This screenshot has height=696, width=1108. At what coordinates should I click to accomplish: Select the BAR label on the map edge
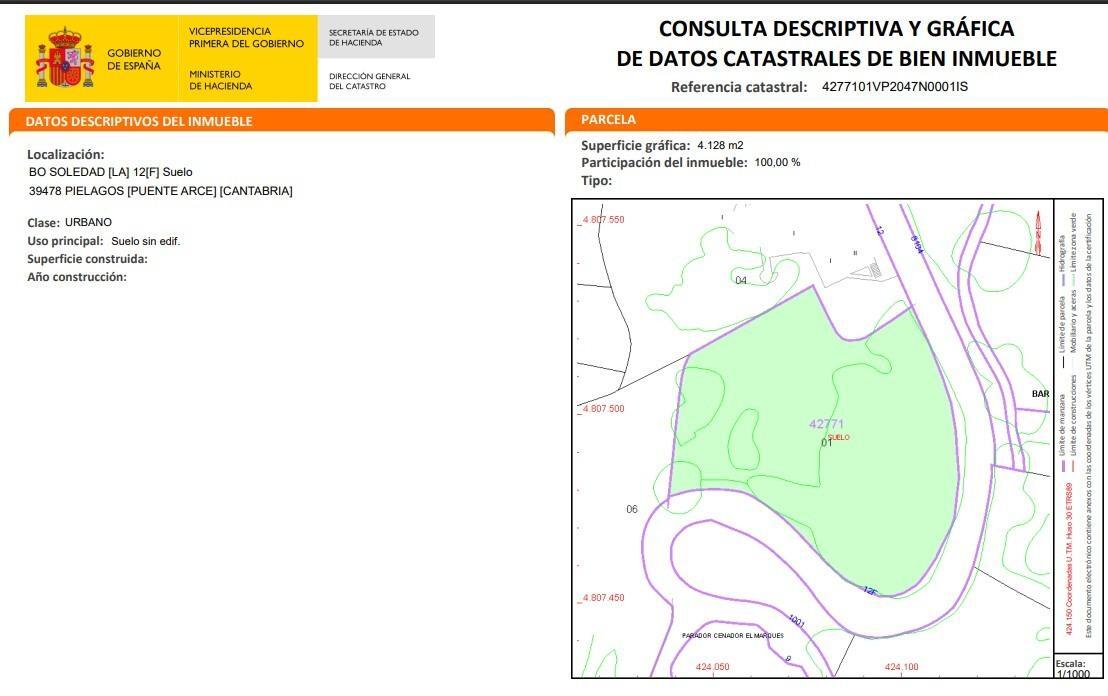[1039, 394]
